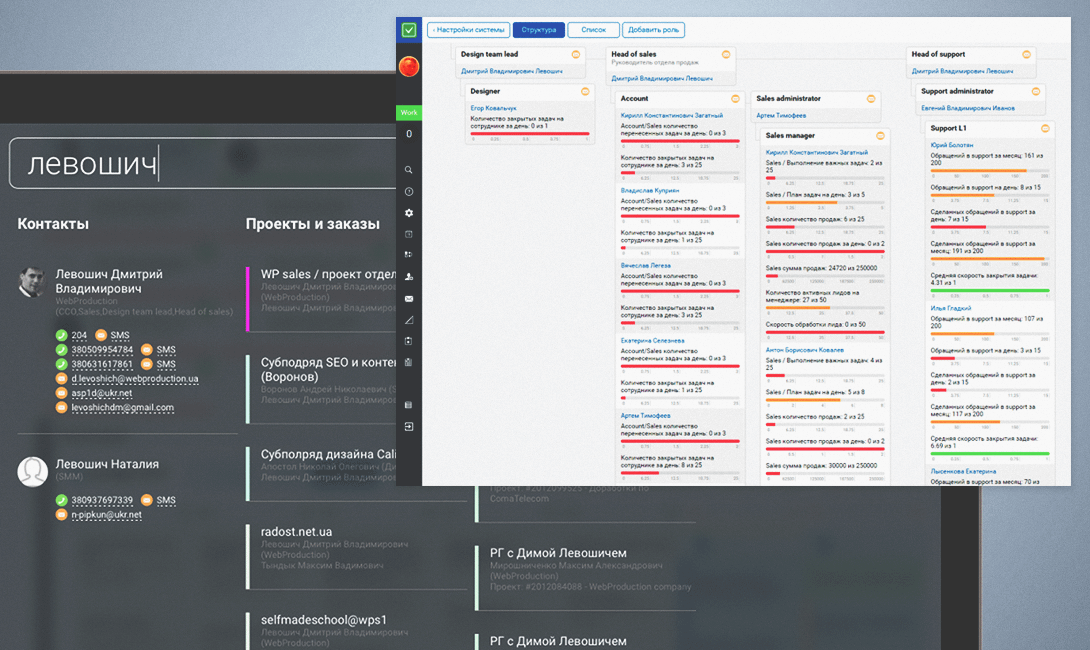Click the orange icon on the Account card

pos(735,99)
